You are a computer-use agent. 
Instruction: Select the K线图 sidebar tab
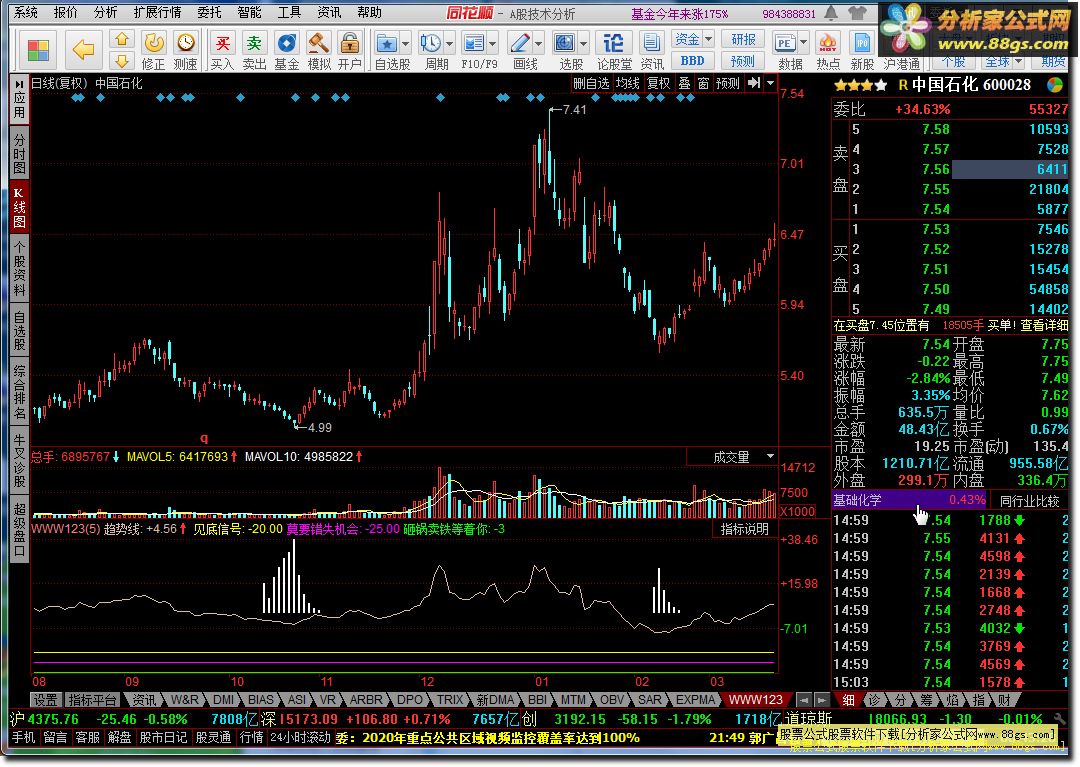click(19, 207)
